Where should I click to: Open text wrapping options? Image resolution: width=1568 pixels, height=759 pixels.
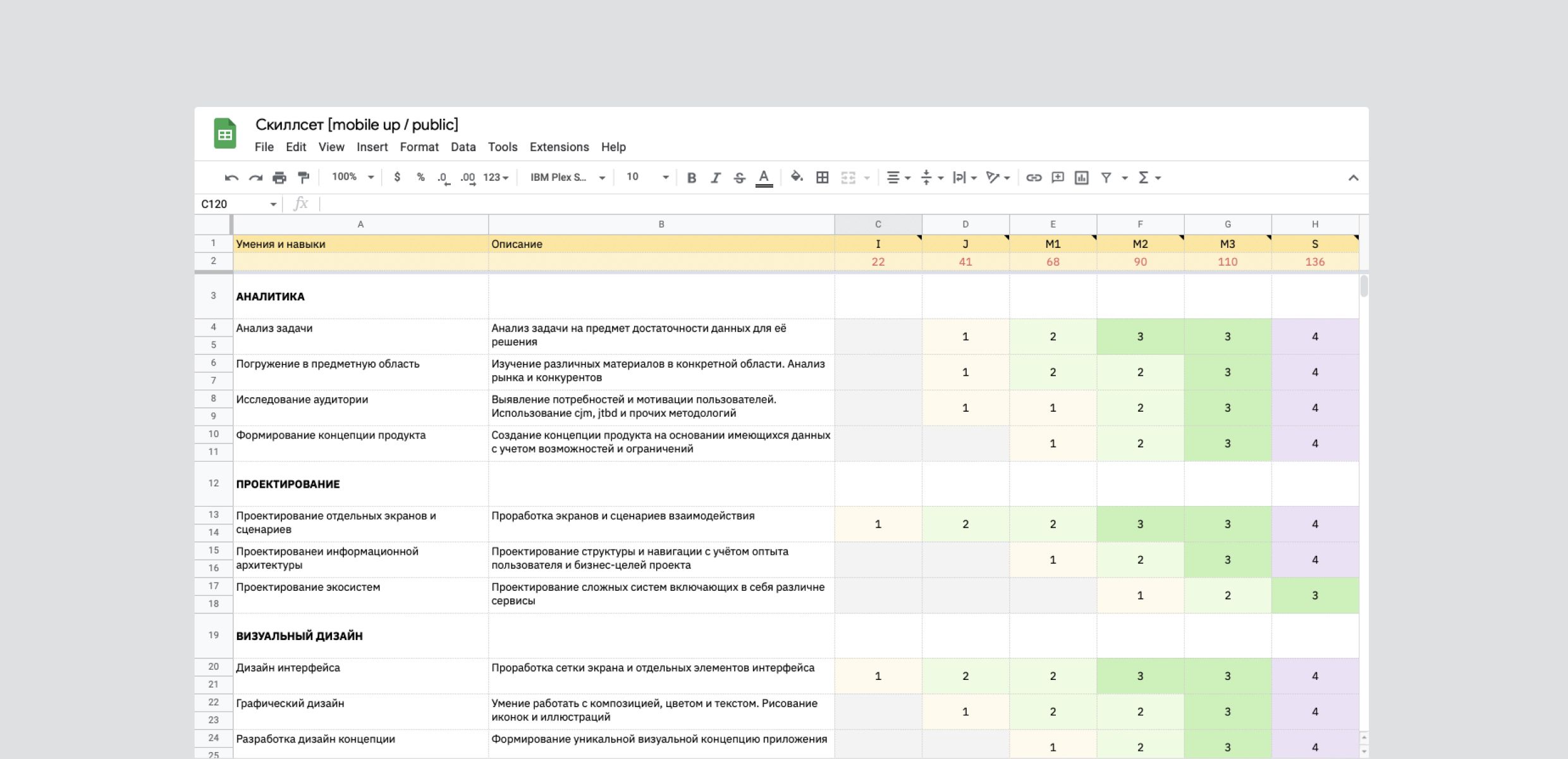click(965, 178)
